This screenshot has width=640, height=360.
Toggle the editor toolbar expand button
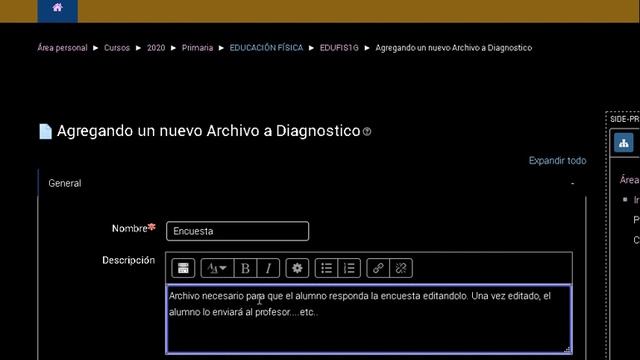(x=183, y=268)
